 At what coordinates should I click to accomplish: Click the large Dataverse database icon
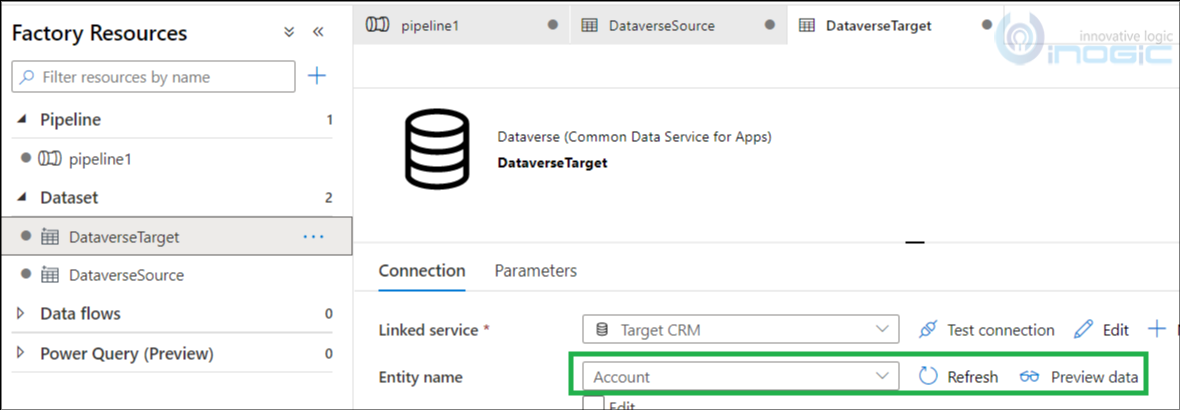[436, 149]
